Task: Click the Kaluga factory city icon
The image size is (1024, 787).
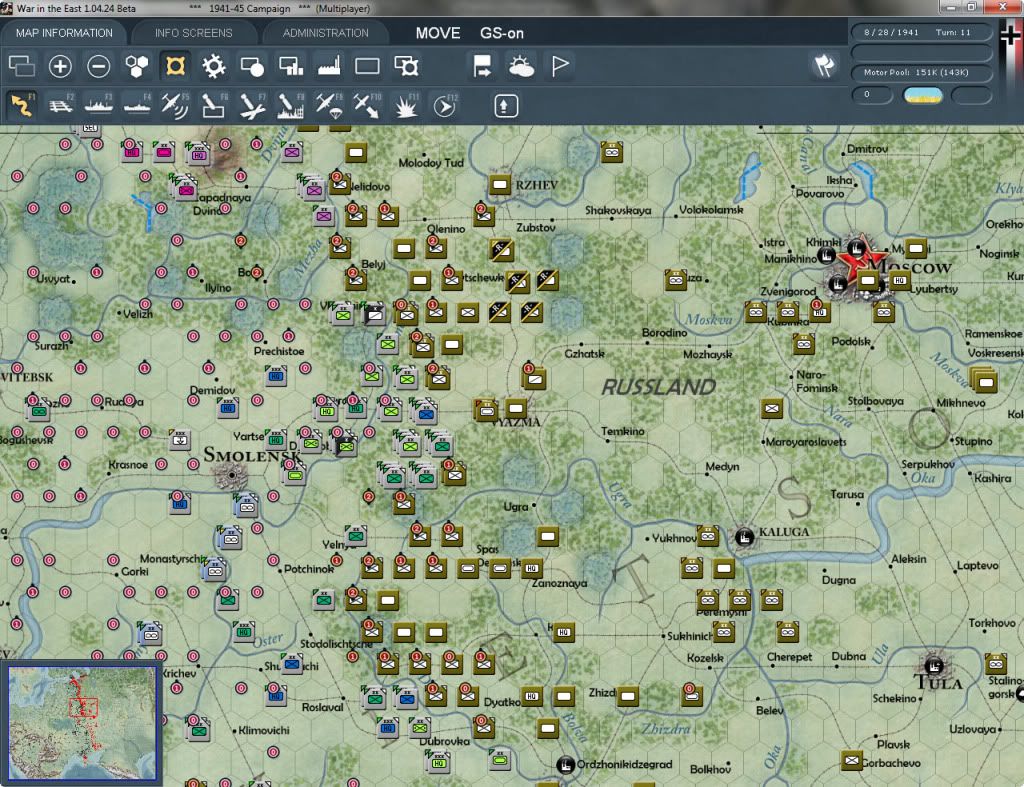Action: [744, 538]
